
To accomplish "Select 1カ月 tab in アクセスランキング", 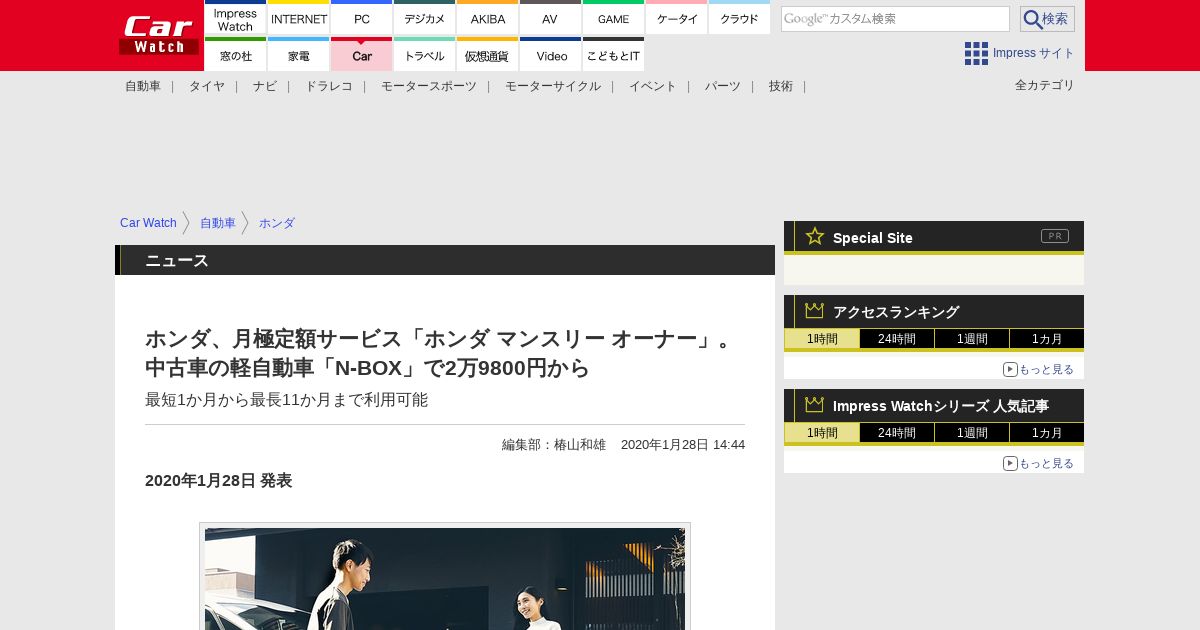I will [x=1047, y=339].
